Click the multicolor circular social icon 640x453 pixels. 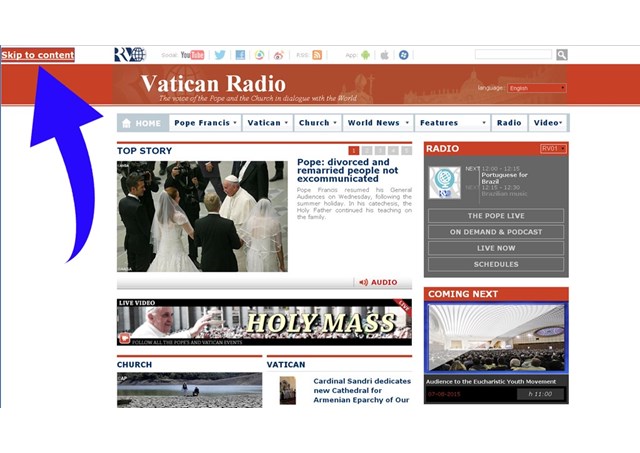[x=260, y=55]
